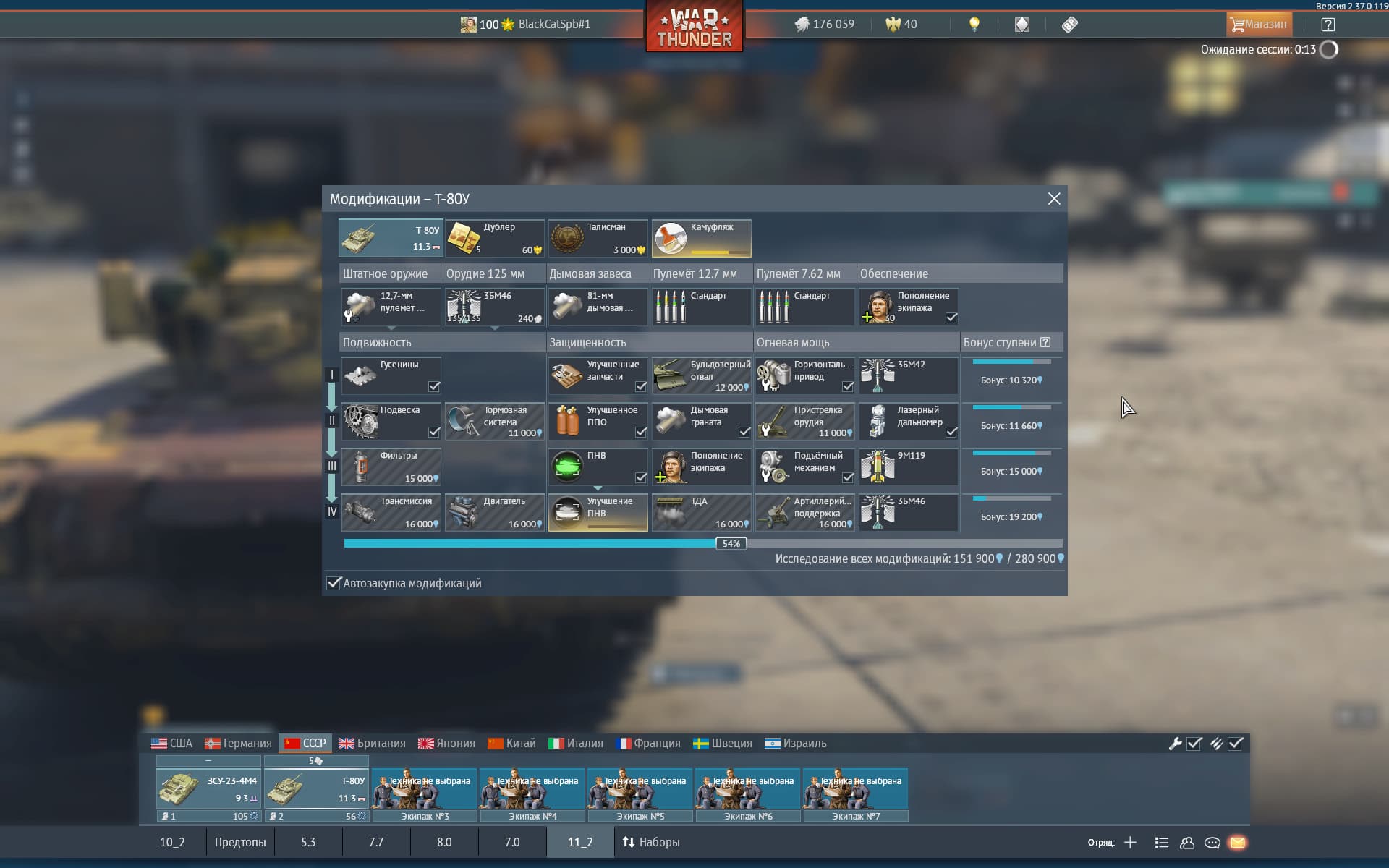Select the Бульдозерный отвал modification
This screenshot has height=868, width=1389.
(701, 375)
